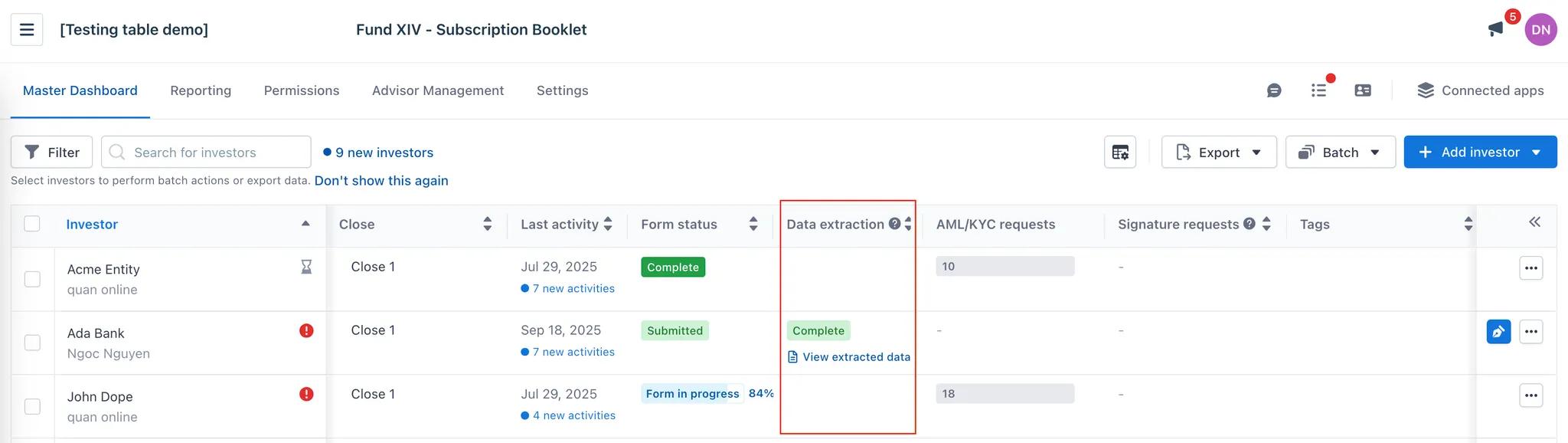Select the Acme Entity row checkbox

click(x=32, y=279)
